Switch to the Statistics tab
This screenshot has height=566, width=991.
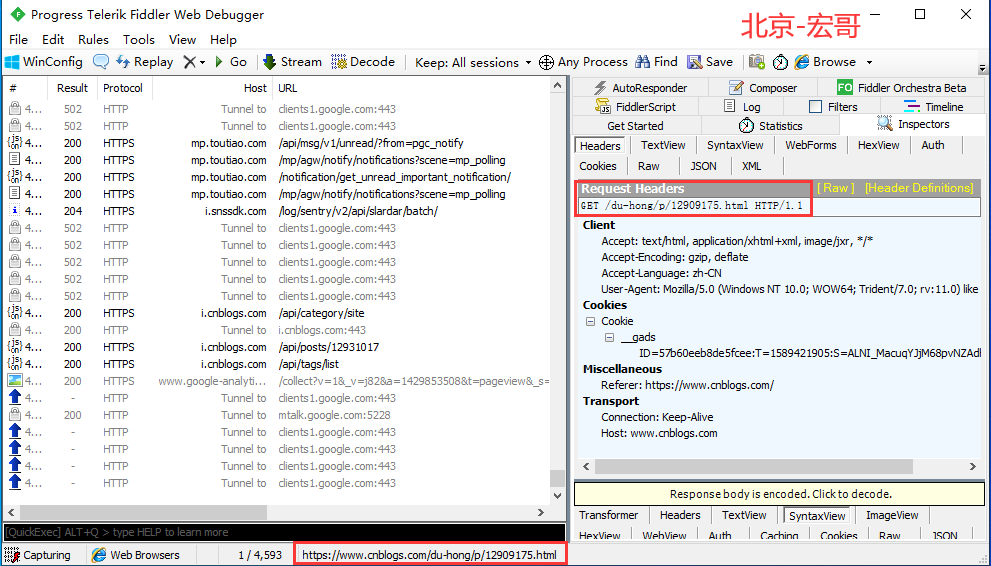point(770,126)
